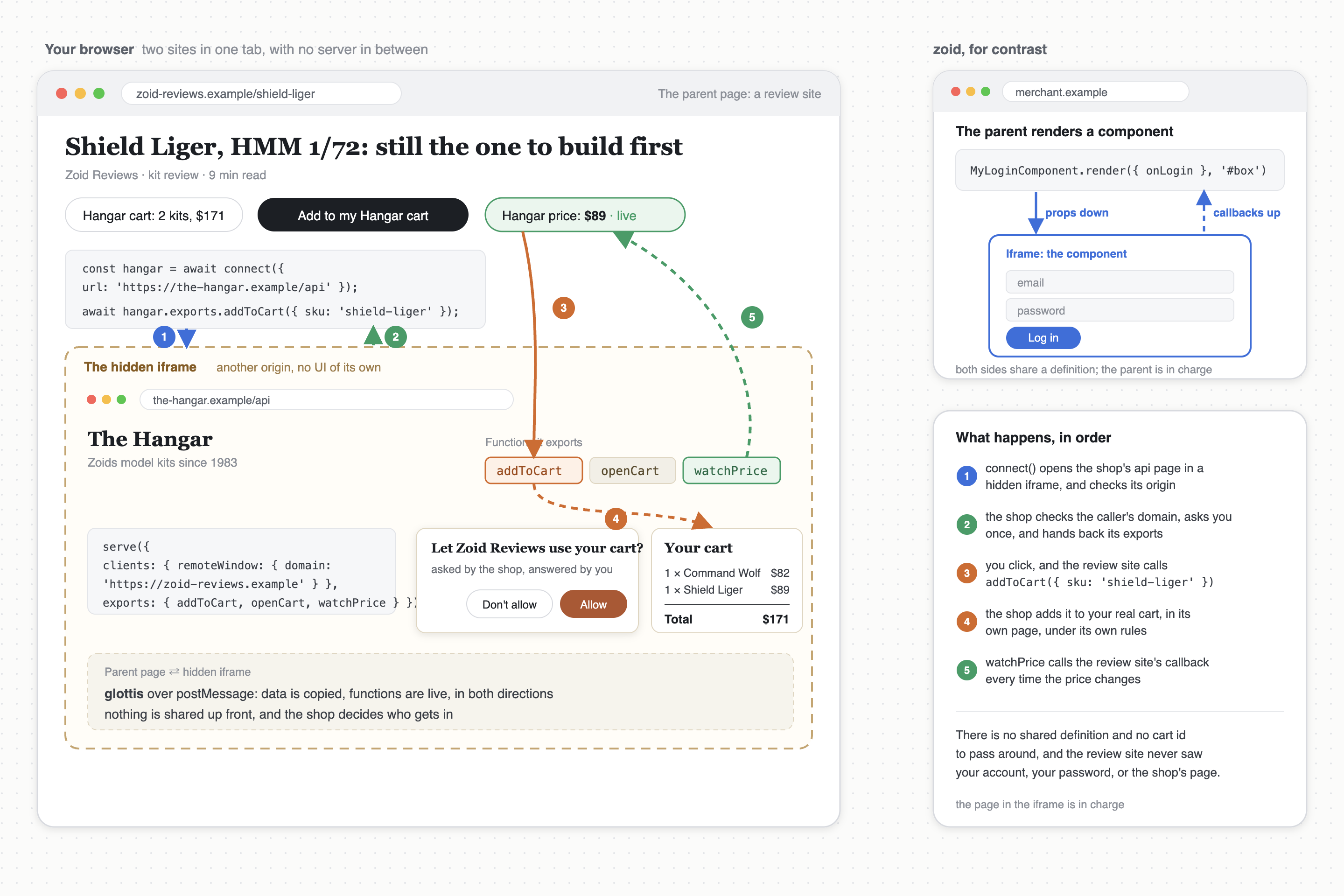Open the 'Hangar cart: 2 kits, $171' pill

154,215
